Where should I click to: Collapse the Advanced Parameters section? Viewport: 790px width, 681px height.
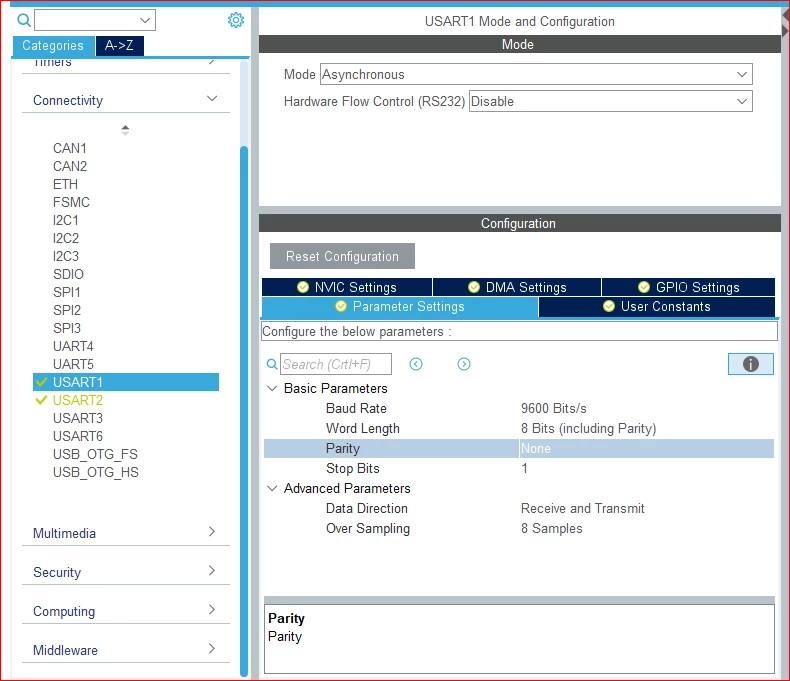(x=272, y=488)
